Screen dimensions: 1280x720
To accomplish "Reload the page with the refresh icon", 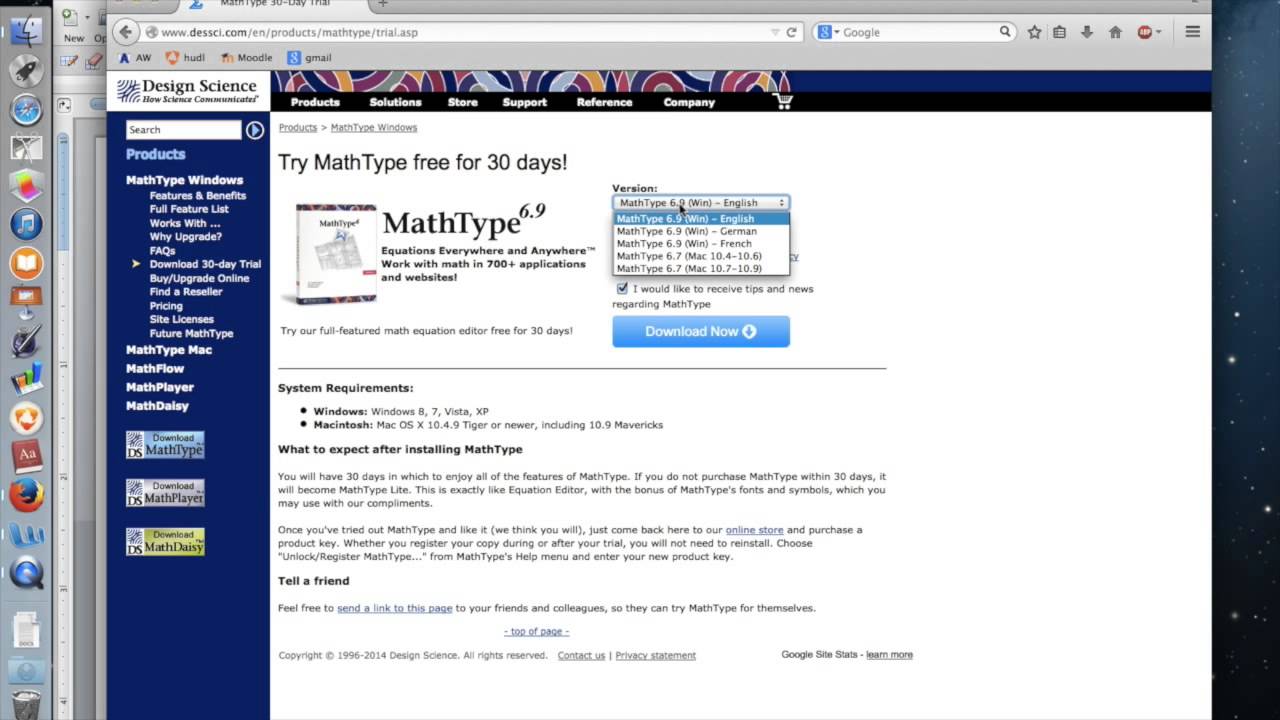I will [x=791, y=32].
